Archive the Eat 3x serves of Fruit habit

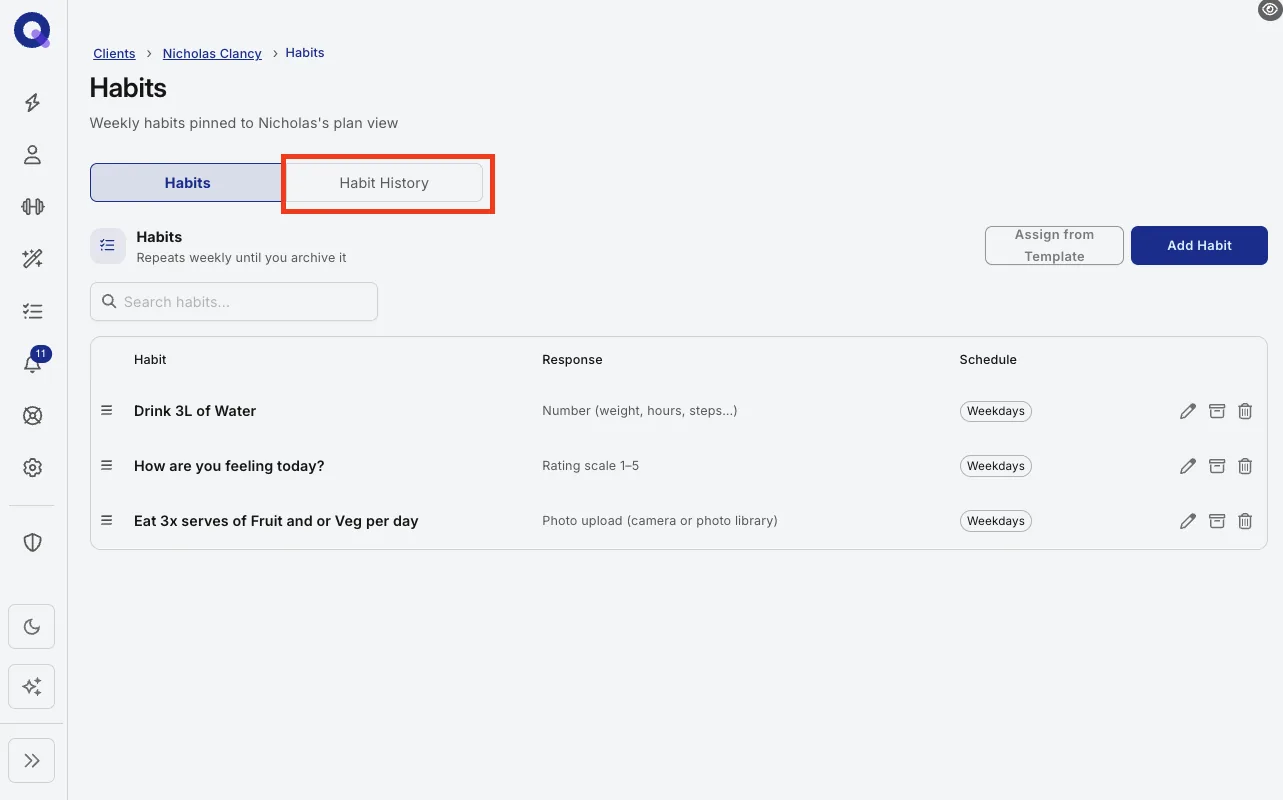tap(1217, 521)
